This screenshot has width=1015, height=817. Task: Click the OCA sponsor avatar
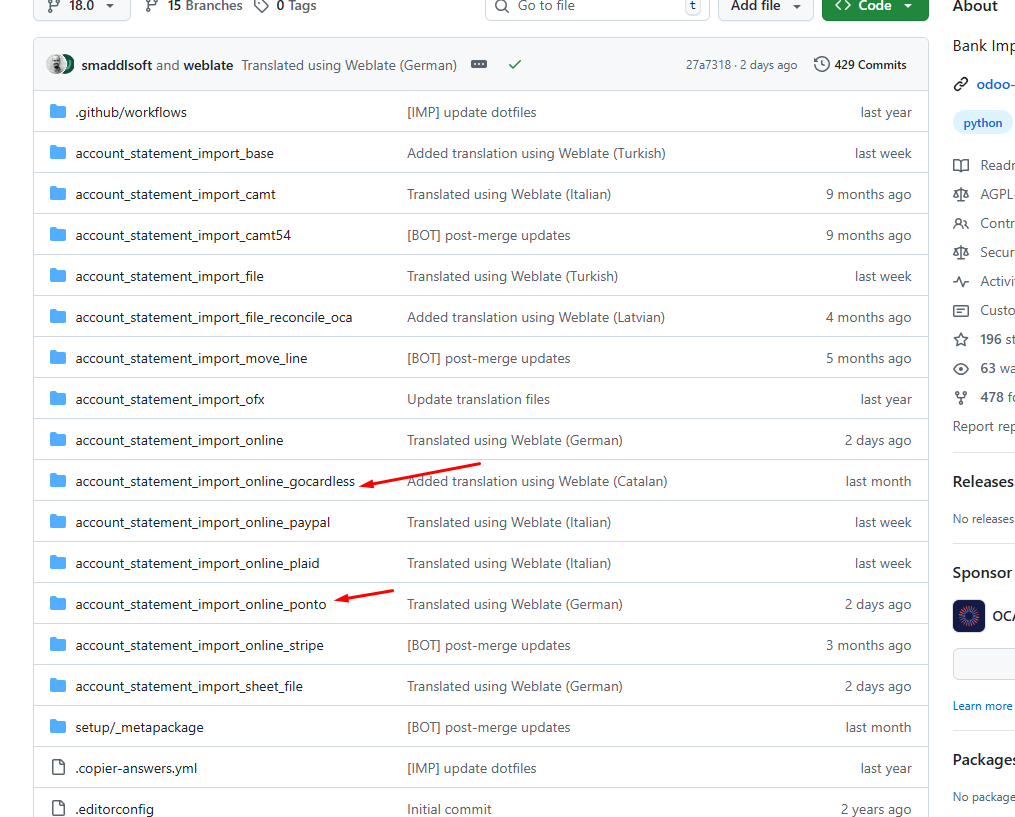point(969,616)
